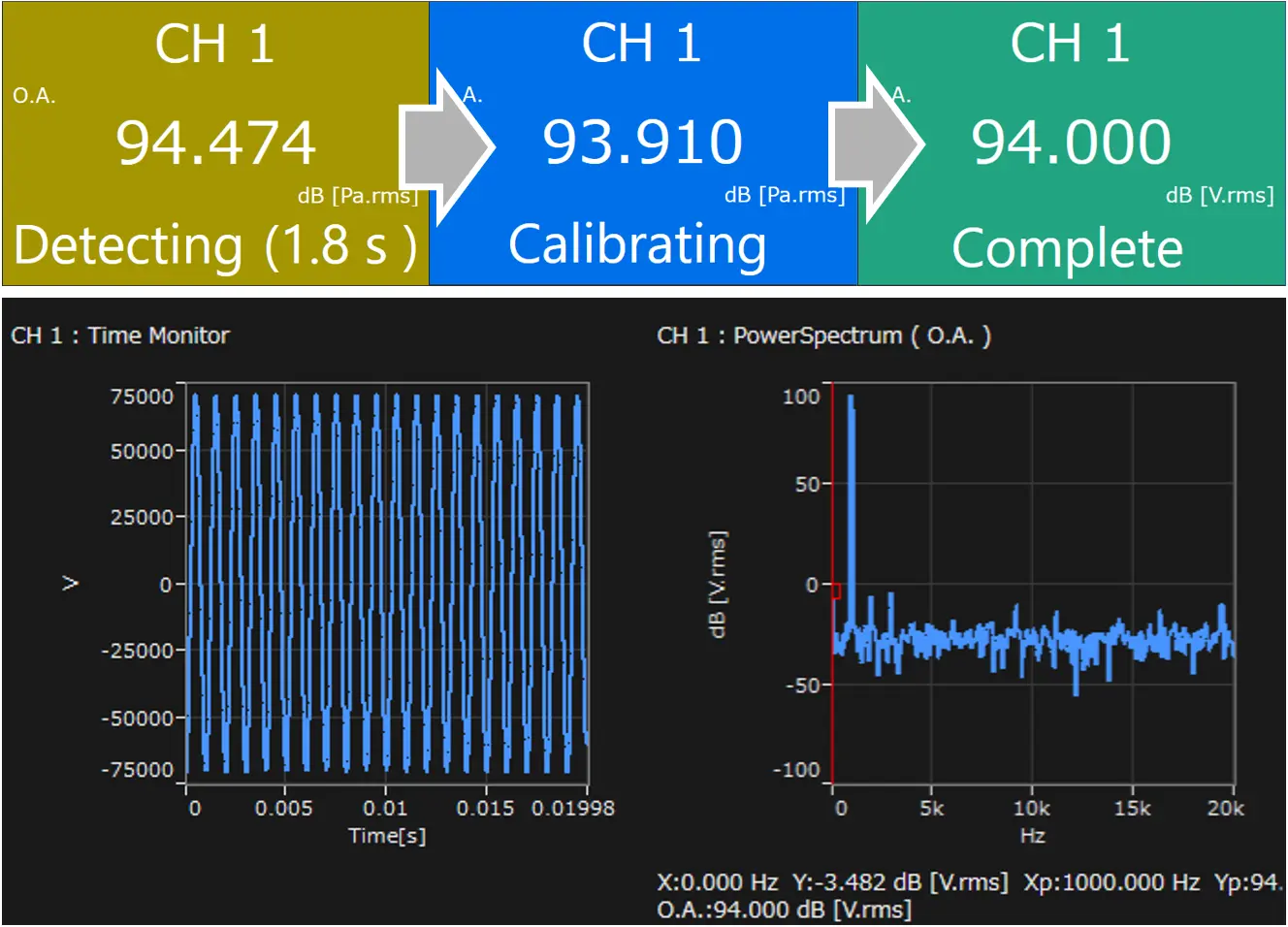Click the 1 kHz peak in the PowerSpectrum plot
This screenshot has width=1288, height=927.
click(x=851, y=504)
